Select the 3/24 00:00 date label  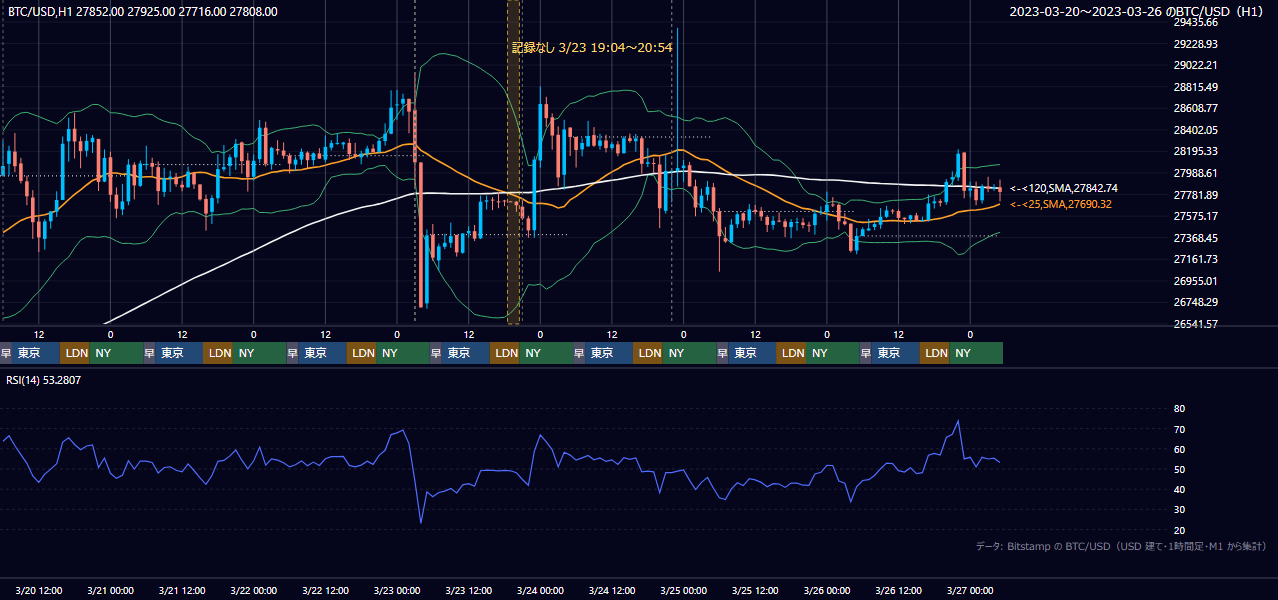(x=540, y=590)
